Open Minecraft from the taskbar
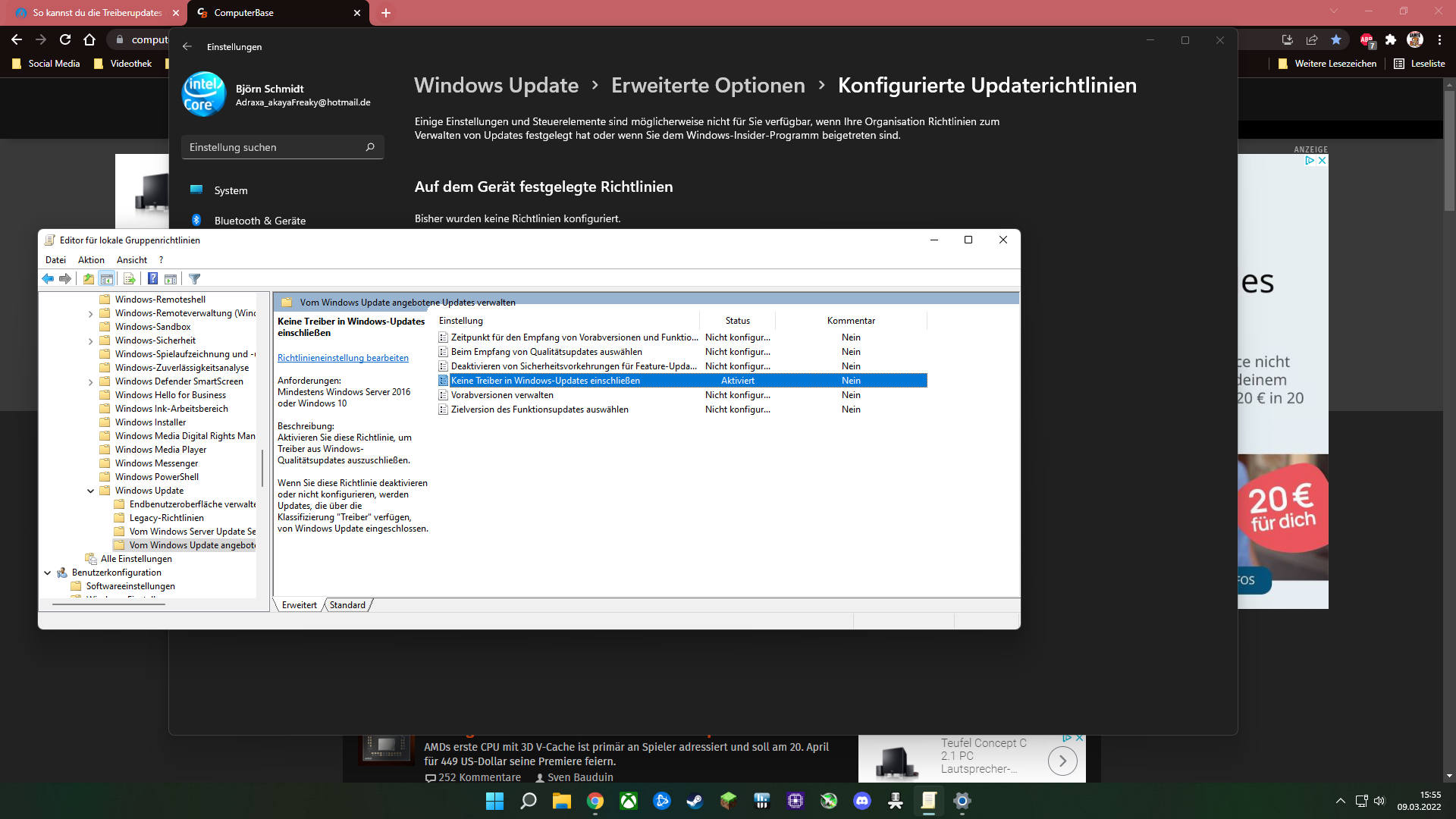Viewport: 1456px width, 819px height. point(728,801)
